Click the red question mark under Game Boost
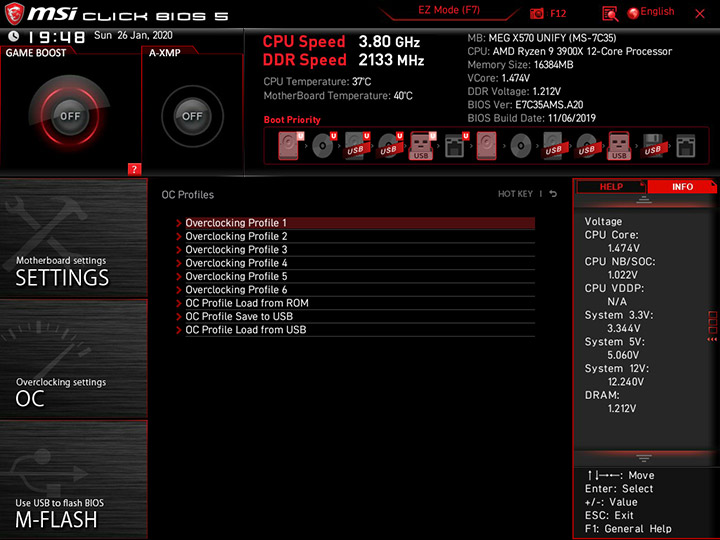Screen dimensions: 720x540 point(134,169)
